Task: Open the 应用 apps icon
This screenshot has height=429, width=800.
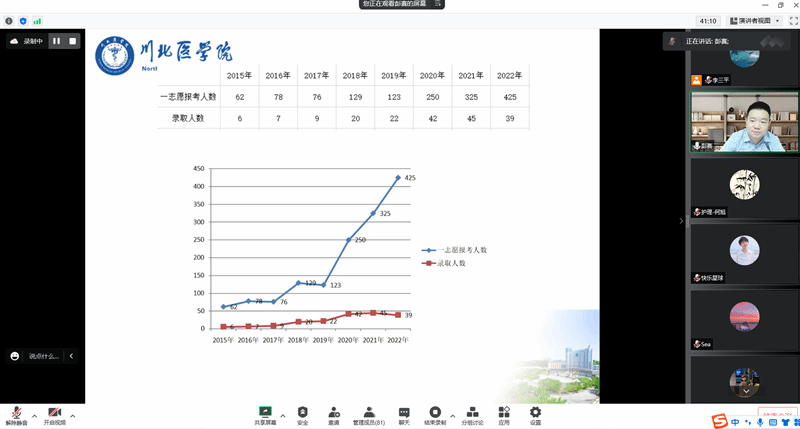Action: [x=504, y=414]
